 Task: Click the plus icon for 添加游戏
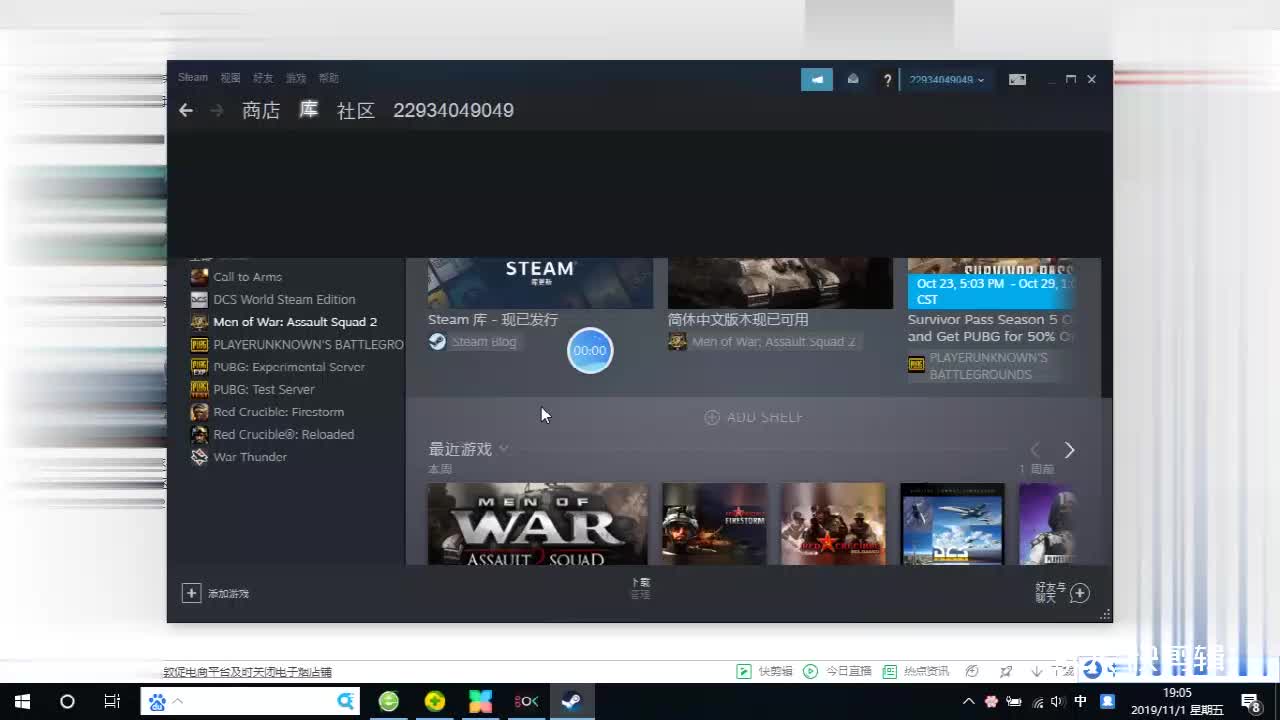(x=191, y=593)
